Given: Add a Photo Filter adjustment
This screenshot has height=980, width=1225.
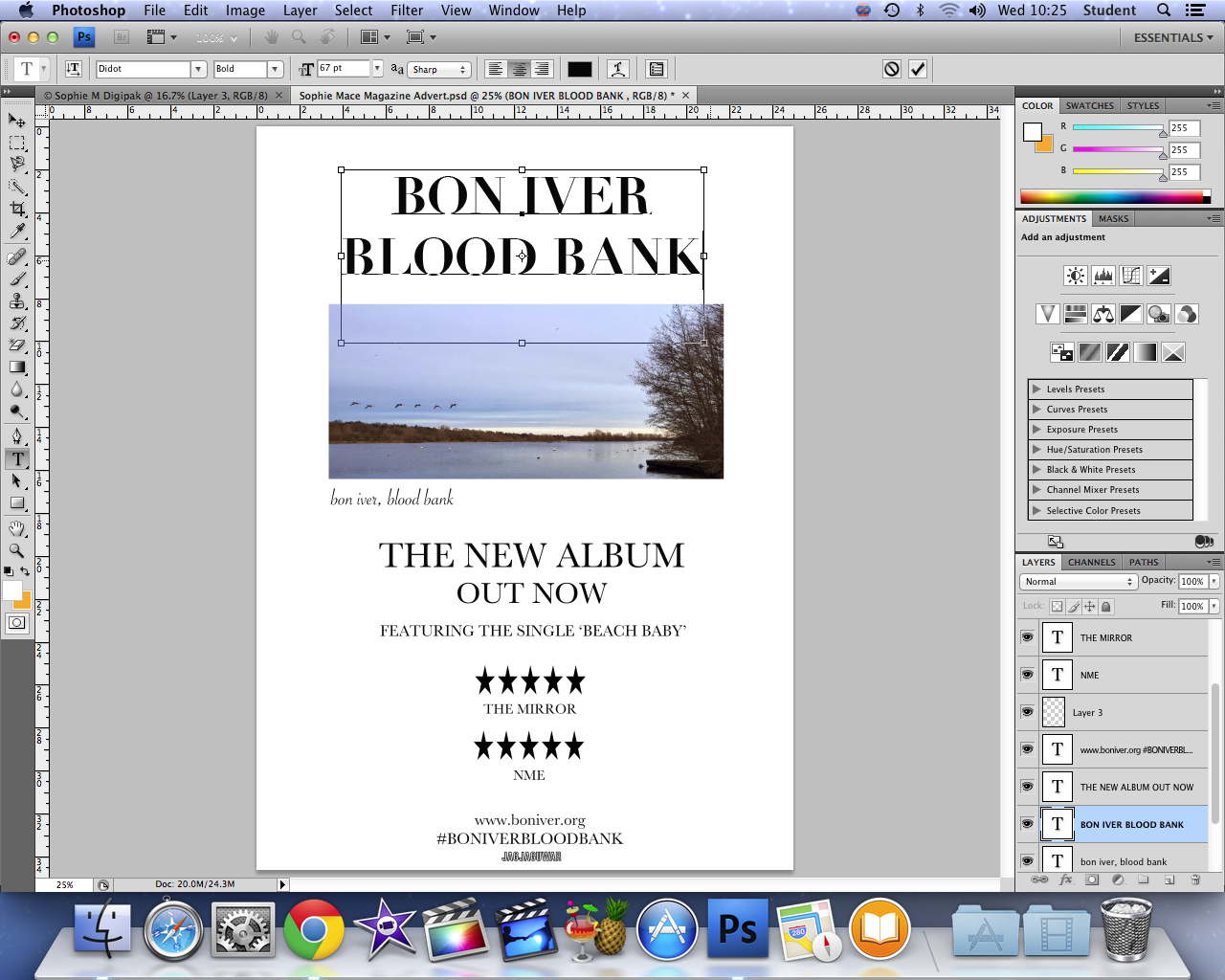Looking at the screenshot, I should coord(1159,314).
